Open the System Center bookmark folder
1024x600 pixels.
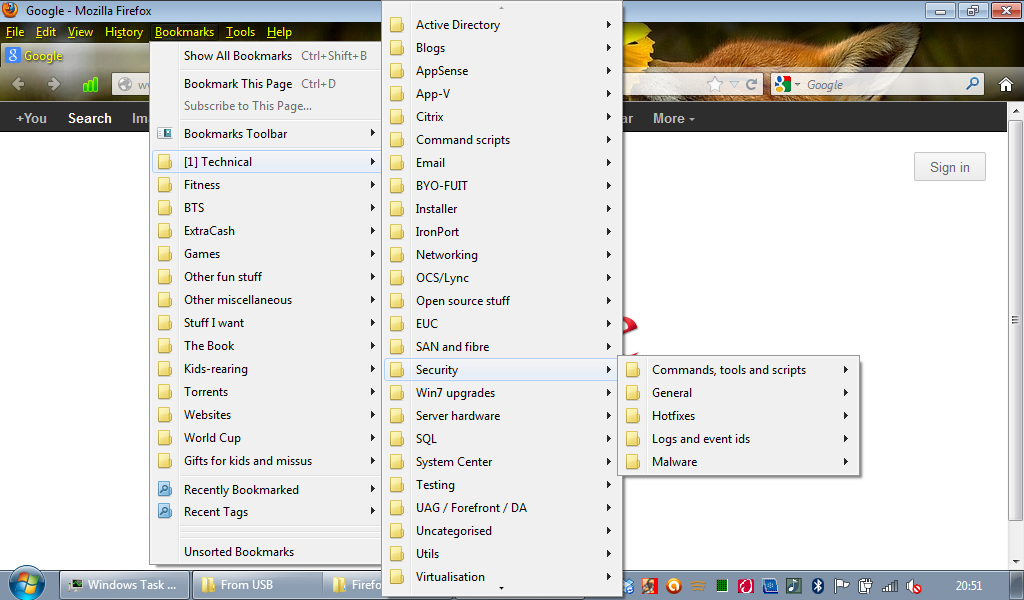[x=502, y=462]
